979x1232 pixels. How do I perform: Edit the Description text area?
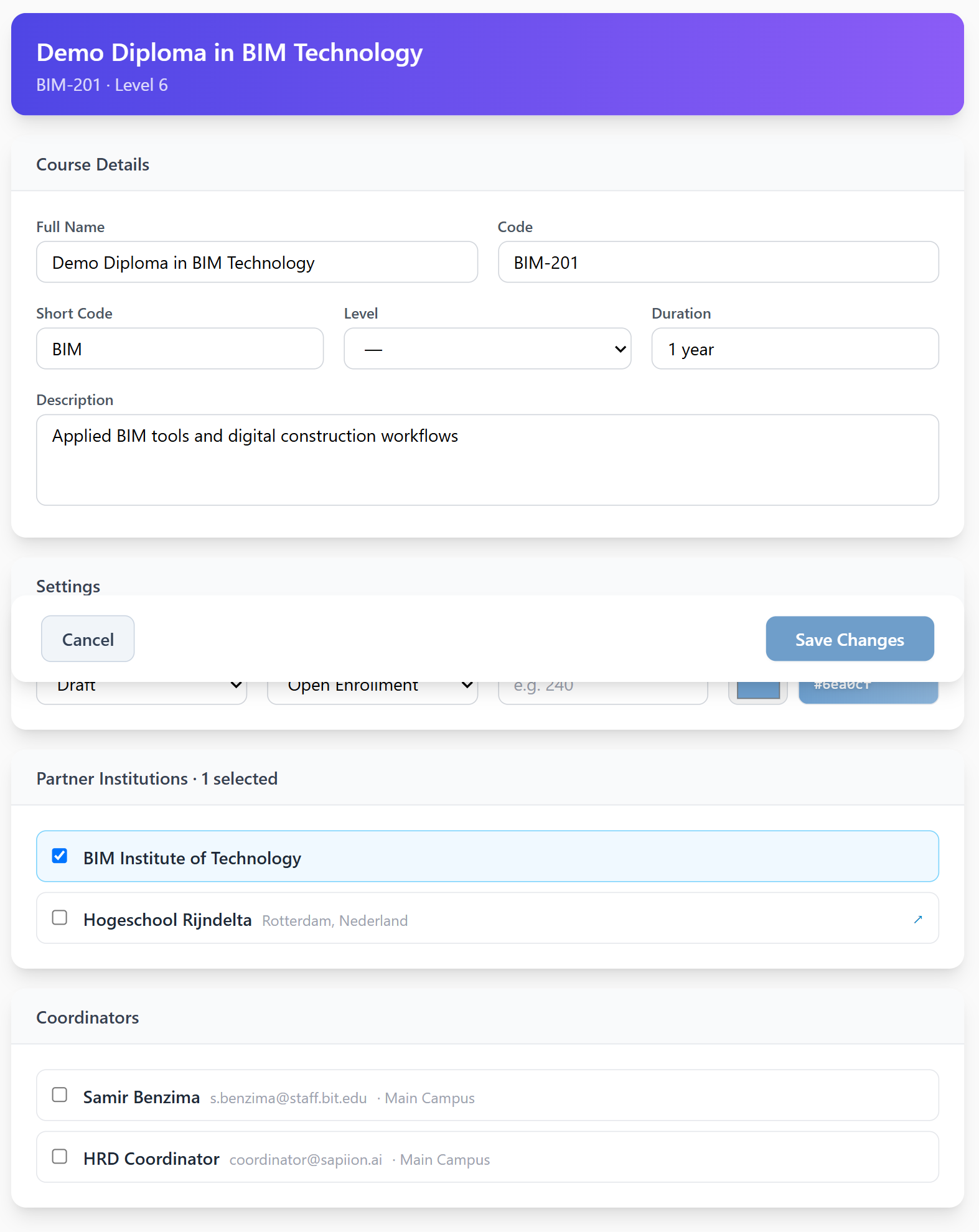487,460
